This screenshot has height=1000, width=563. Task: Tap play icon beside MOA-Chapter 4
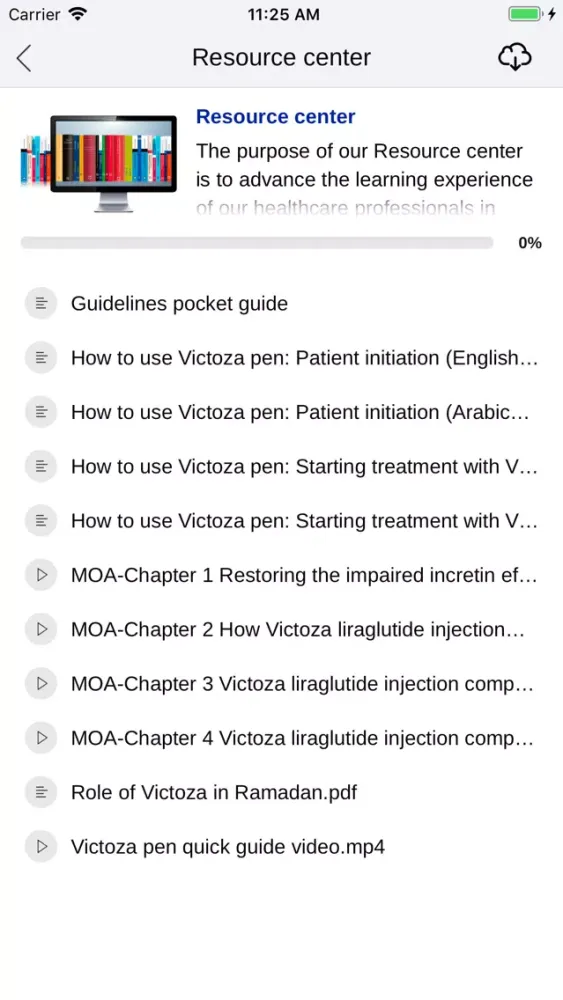41,738
